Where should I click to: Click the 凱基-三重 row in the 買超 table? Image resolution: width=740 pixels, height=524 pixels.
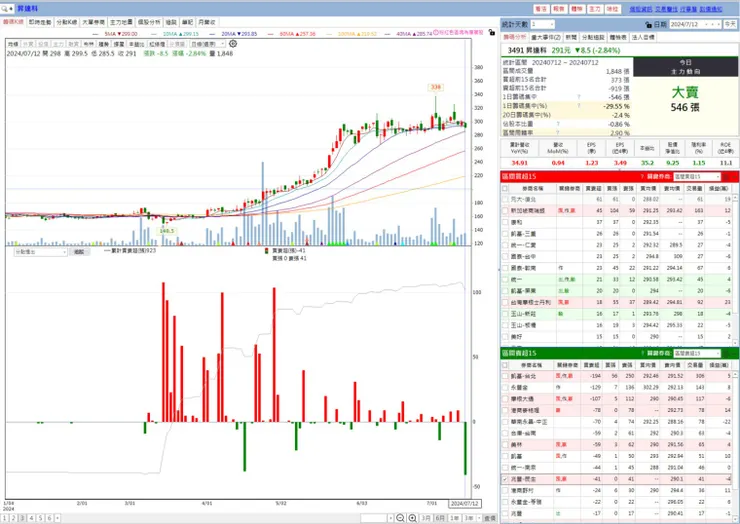coord(616,234)
